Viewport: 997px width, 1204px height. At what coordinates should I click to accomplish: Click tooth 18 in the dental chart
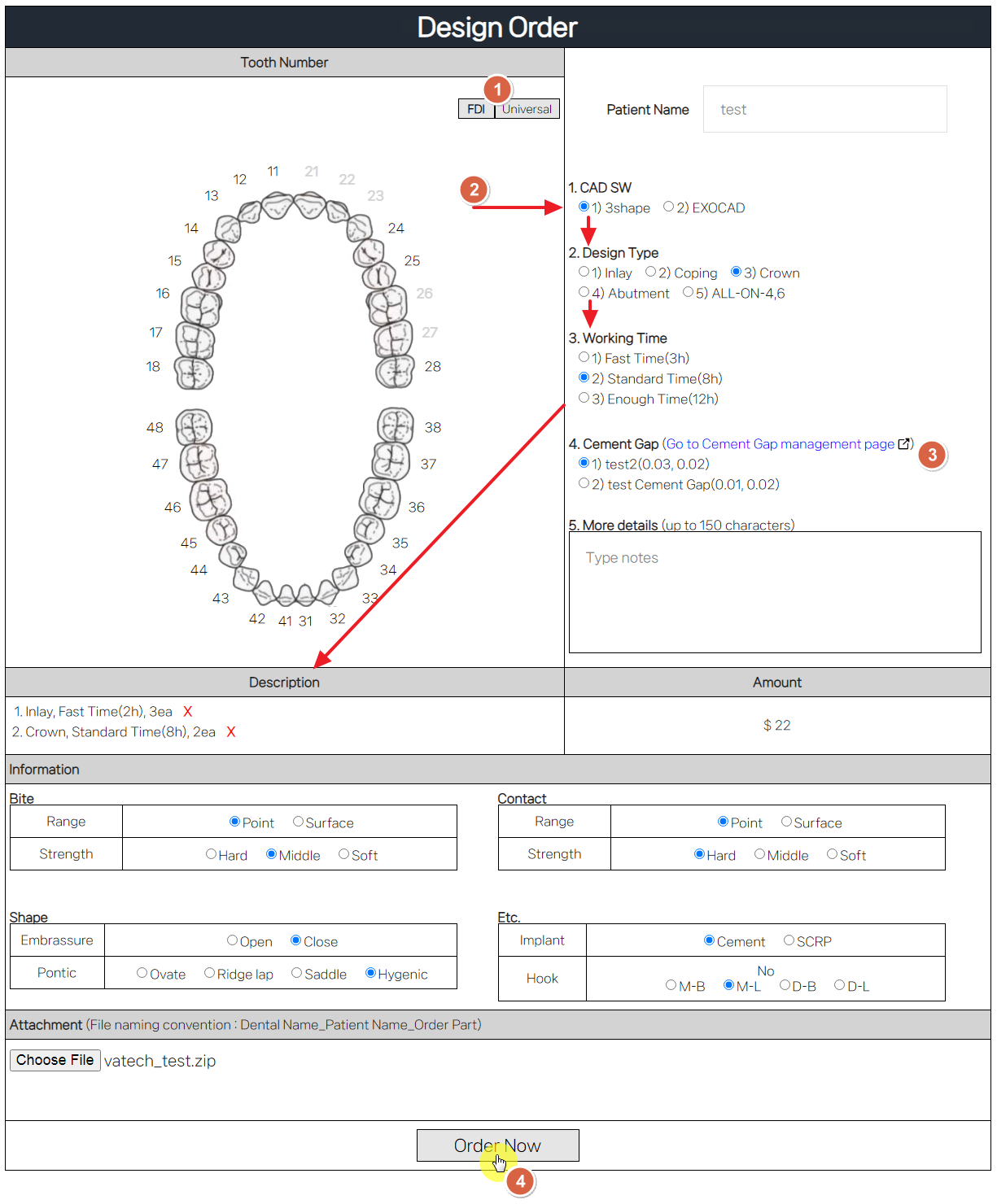pos(194,373)
